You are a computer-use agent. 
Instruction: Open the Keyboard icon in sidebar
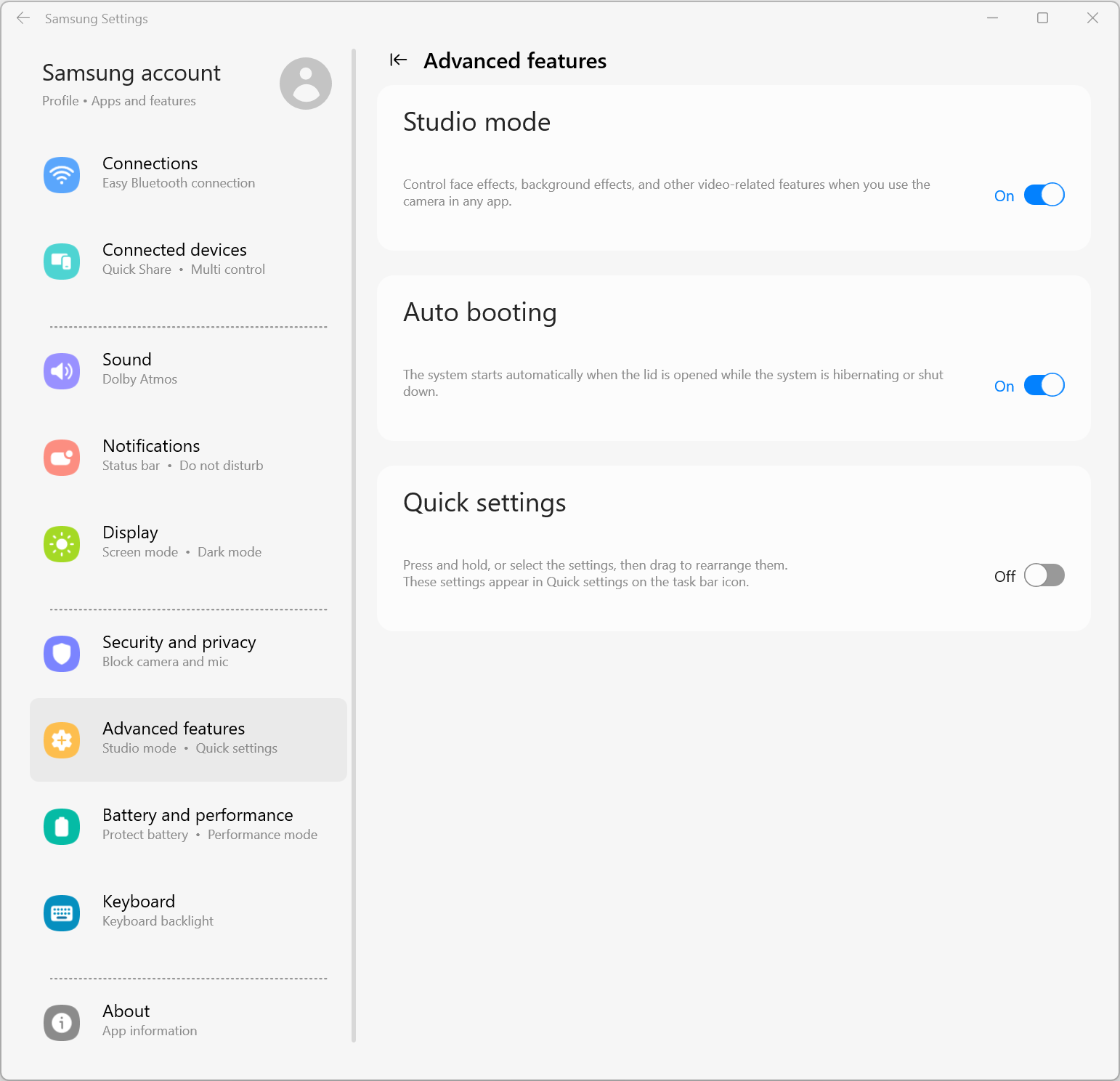click(x=62, y=913)
